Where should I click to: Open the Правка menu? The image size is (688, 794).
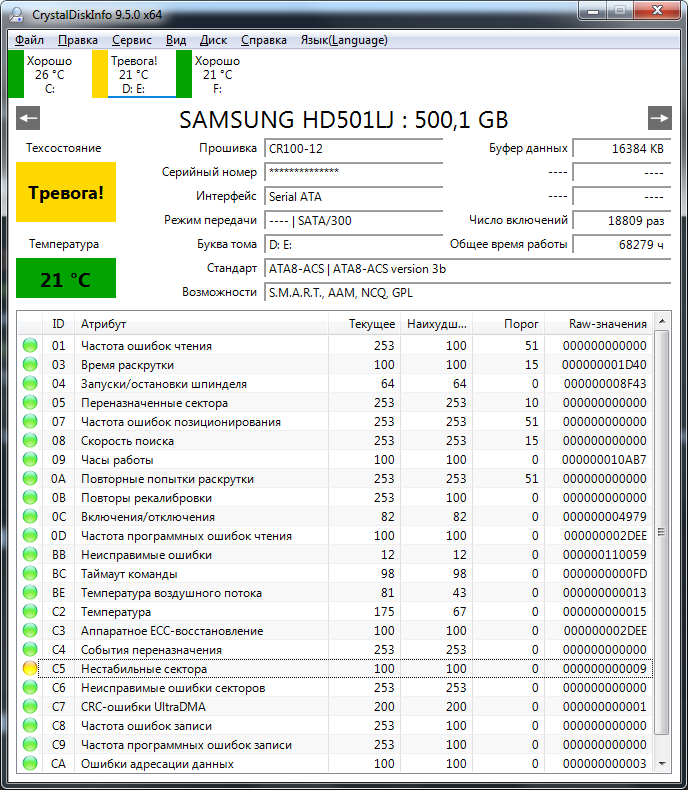77,40
